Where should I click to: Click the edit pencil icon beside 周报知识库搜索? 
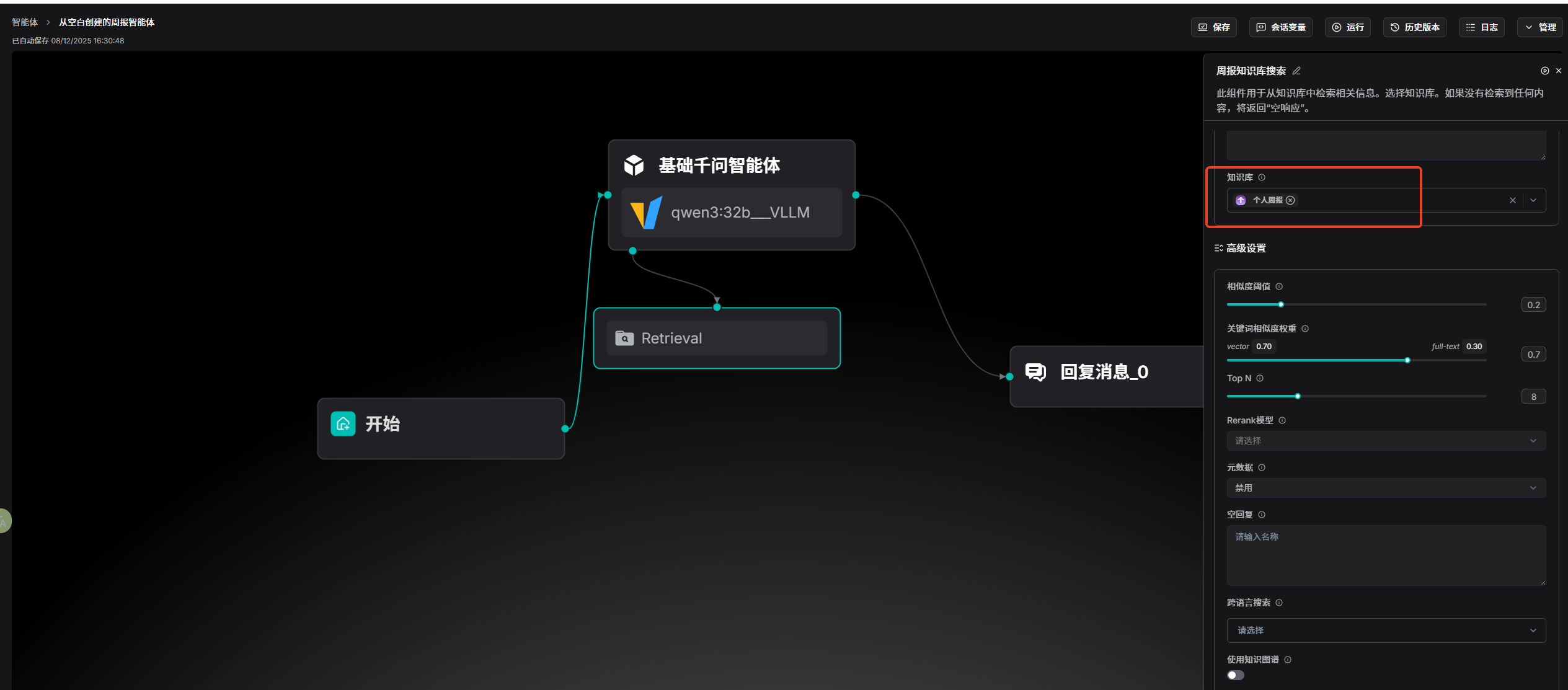(1296, 71)
